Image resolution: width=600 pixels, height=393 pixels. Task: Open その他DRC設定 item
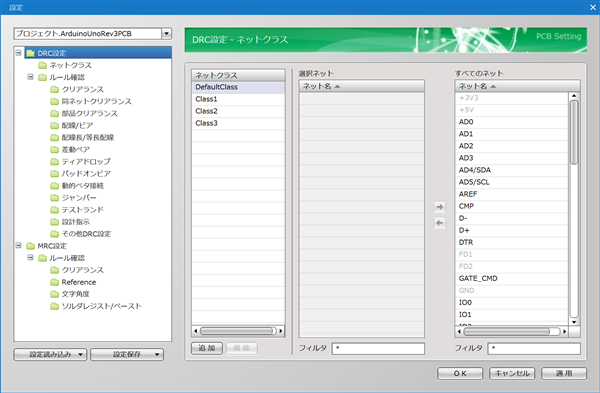pos(86,234)
